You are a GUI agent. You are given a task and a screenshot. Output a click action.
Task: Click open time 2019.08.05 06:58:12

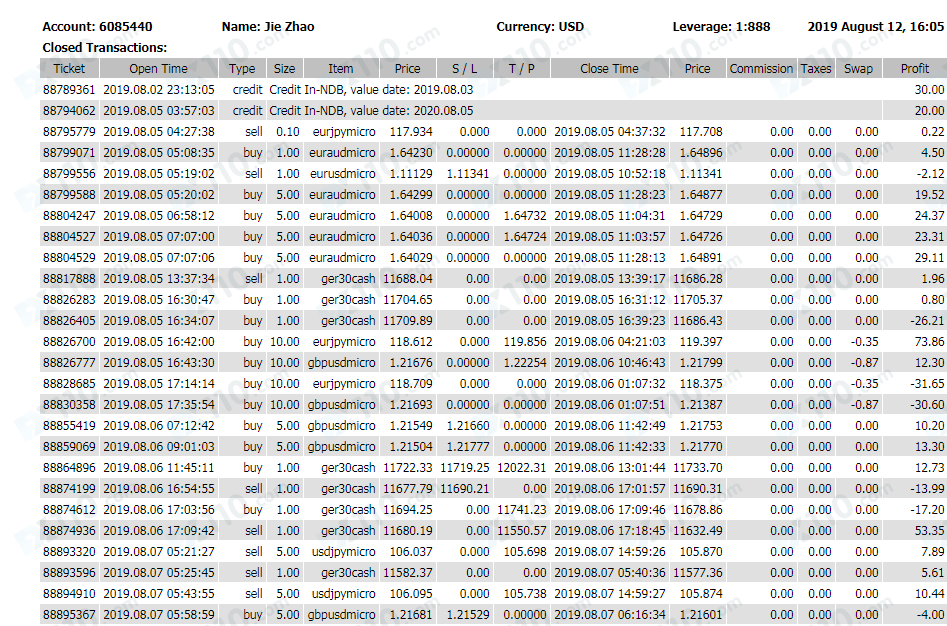click(159, 216)
